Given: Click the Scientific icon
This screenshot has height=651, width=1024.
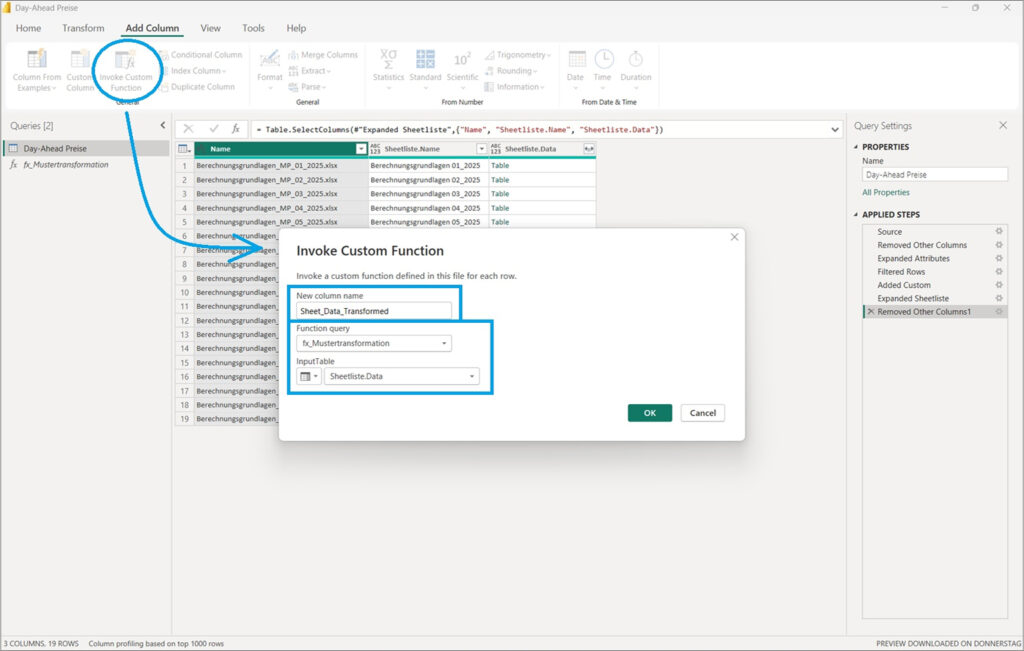Looking at the screenshot, I should (x=462, y=59).
